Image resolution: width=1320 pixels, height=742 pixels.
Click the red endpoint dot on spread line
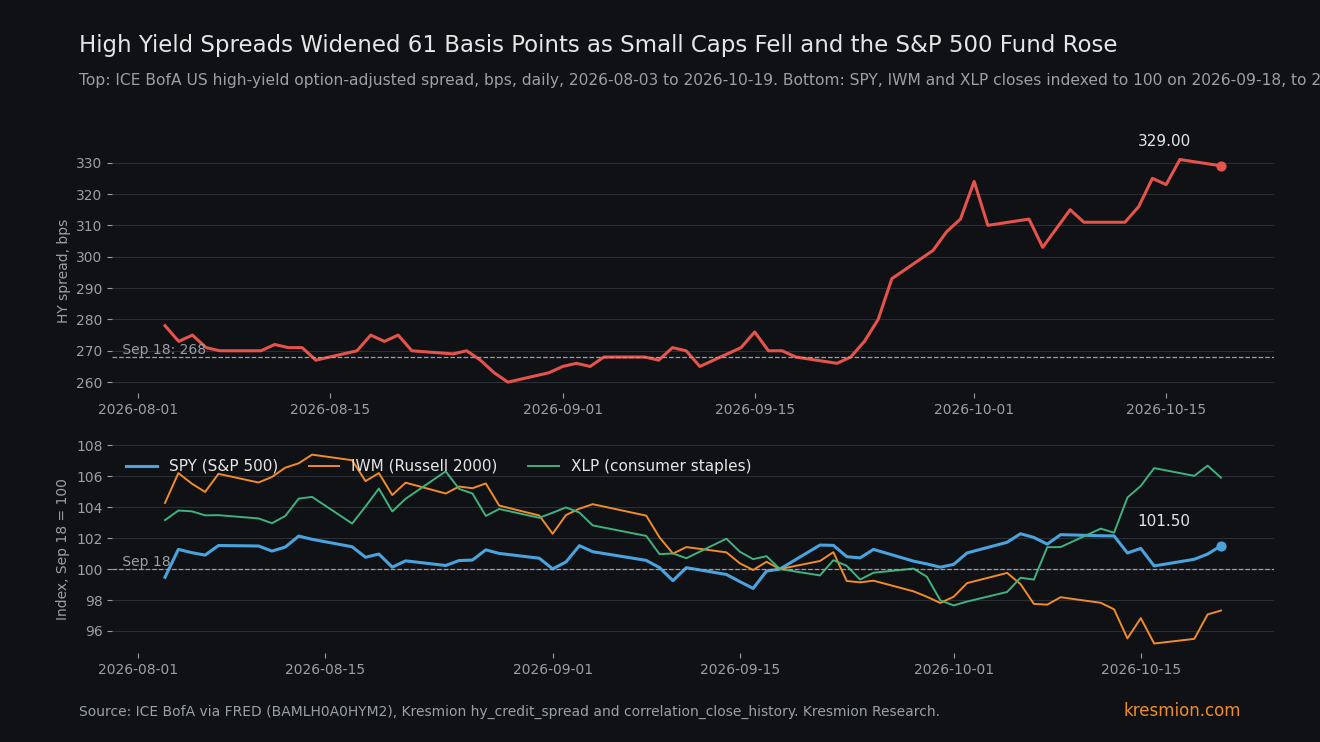point(1221,166)
